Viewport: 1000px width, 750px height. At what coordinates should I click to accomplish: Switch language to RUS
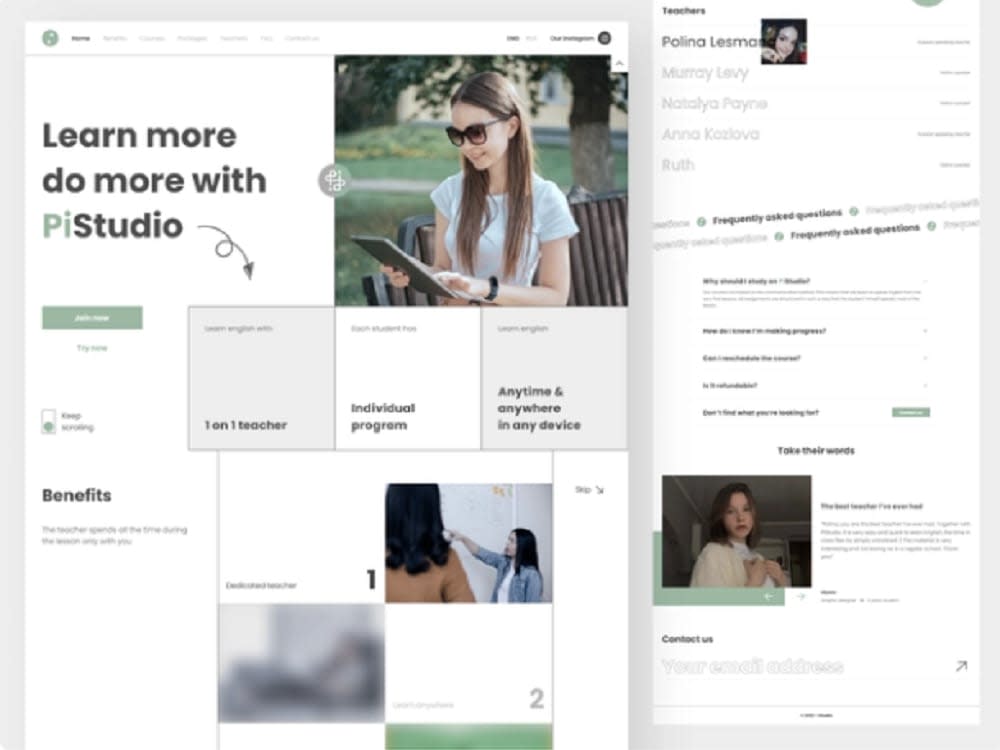[x=531, y=38]
